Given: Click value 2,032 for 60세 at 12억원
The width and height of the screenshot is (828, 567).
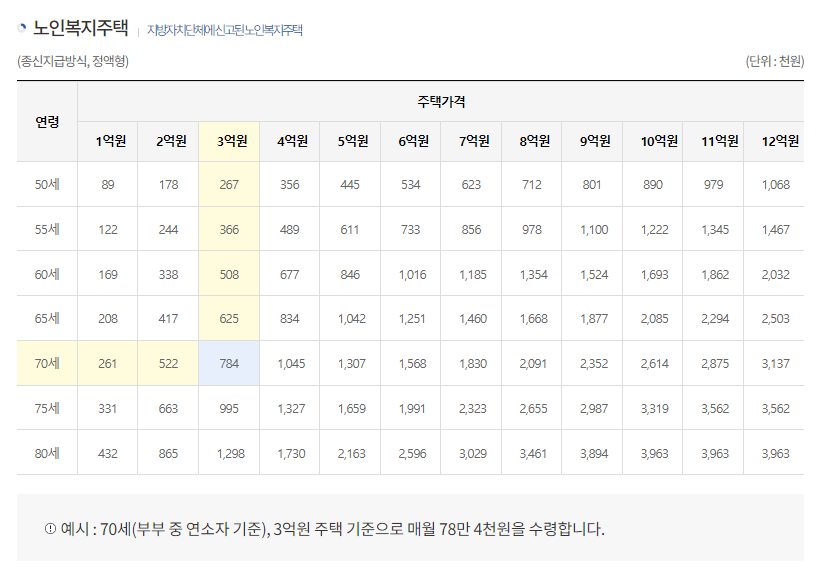Looking at the screenshot, I should (776, 275).
